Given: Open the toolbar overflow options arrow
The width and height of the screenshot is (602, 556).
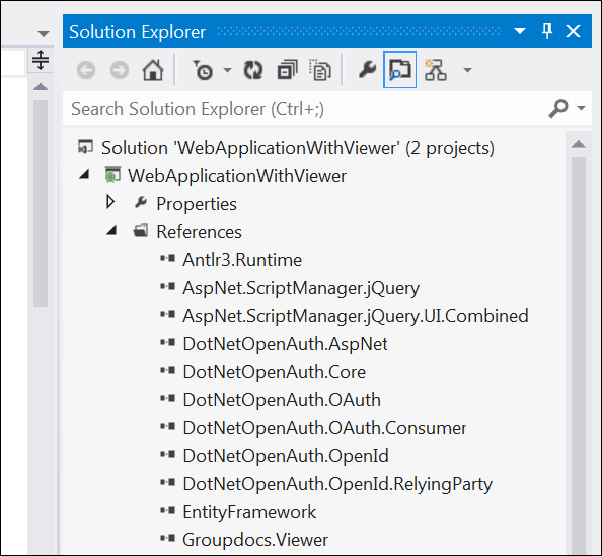Looking at the screenshot, I should [x=467, y=70].
